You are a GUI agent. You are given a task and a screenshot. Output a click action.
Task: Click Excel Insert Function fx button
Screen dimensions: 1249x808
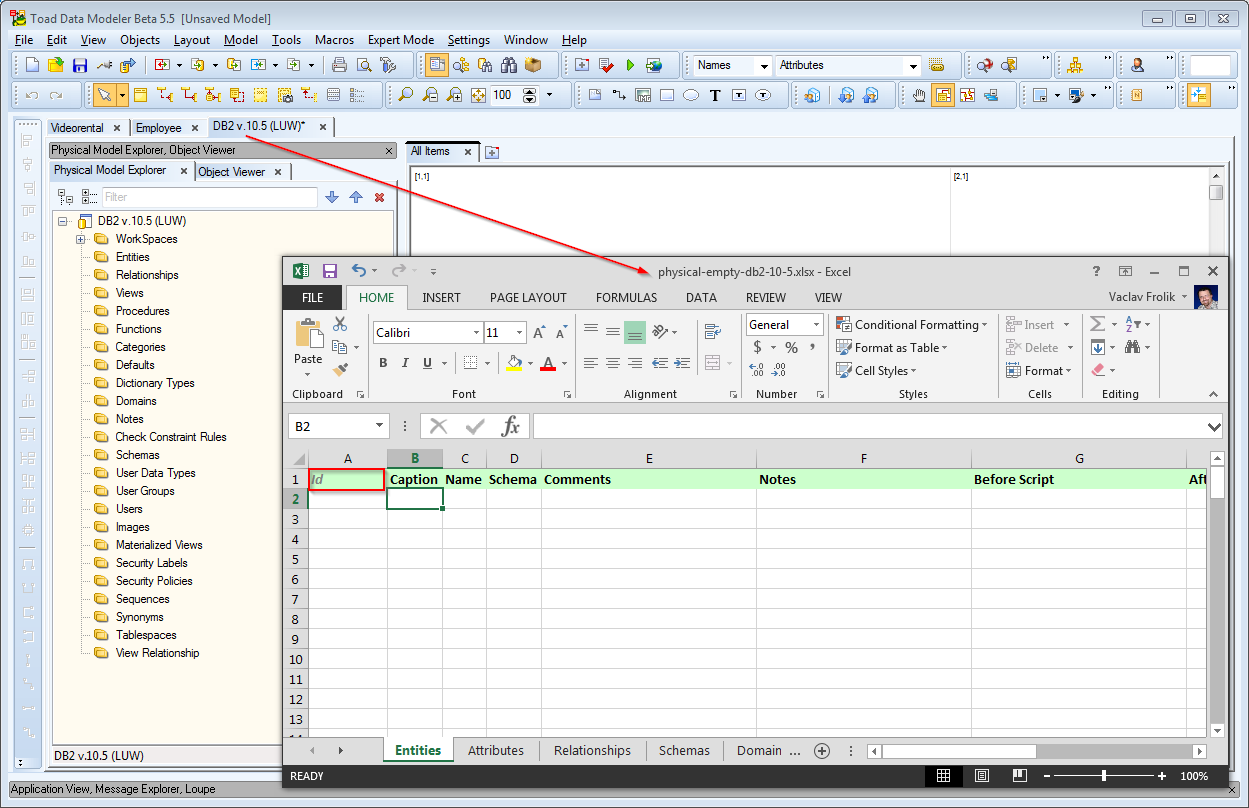tap(511, 427)
